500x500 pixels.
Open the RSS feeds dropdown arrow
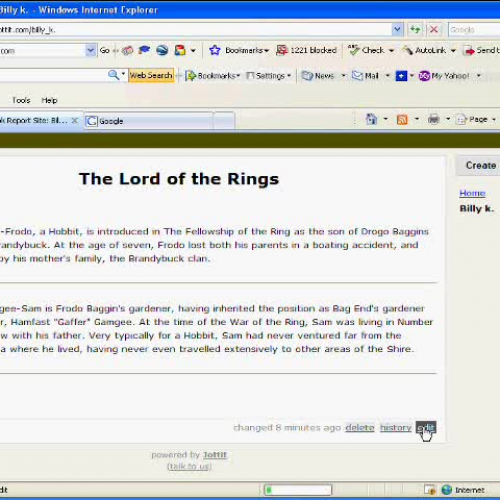pyautogui.click(x=417, y=119)
